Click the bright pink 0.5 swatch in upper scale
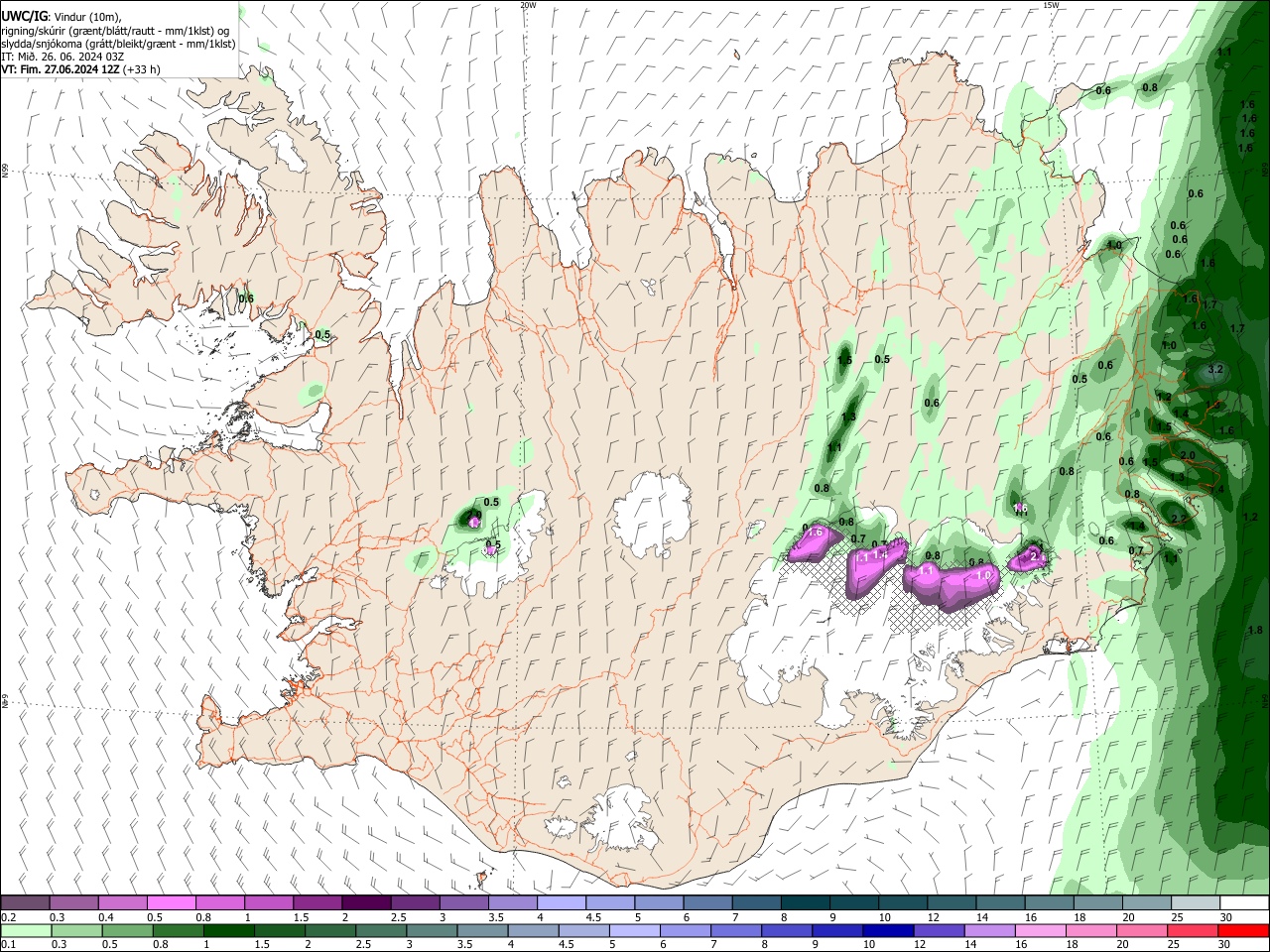Image resolution: width=1270 pixels, height=952 pixels. coord(171,903)
